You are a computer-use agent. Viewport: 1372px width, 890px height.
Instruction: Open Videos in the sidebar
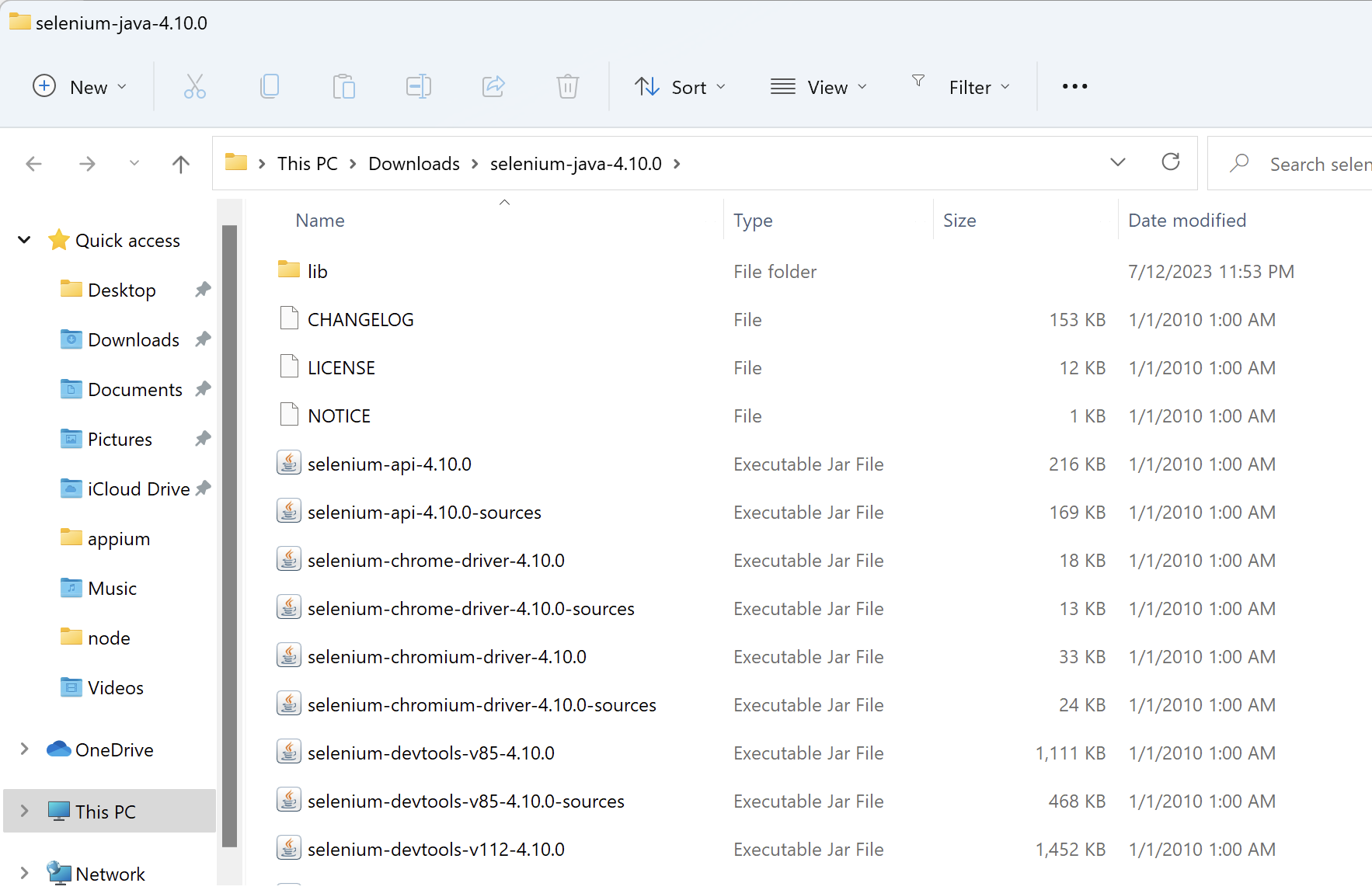116,688
